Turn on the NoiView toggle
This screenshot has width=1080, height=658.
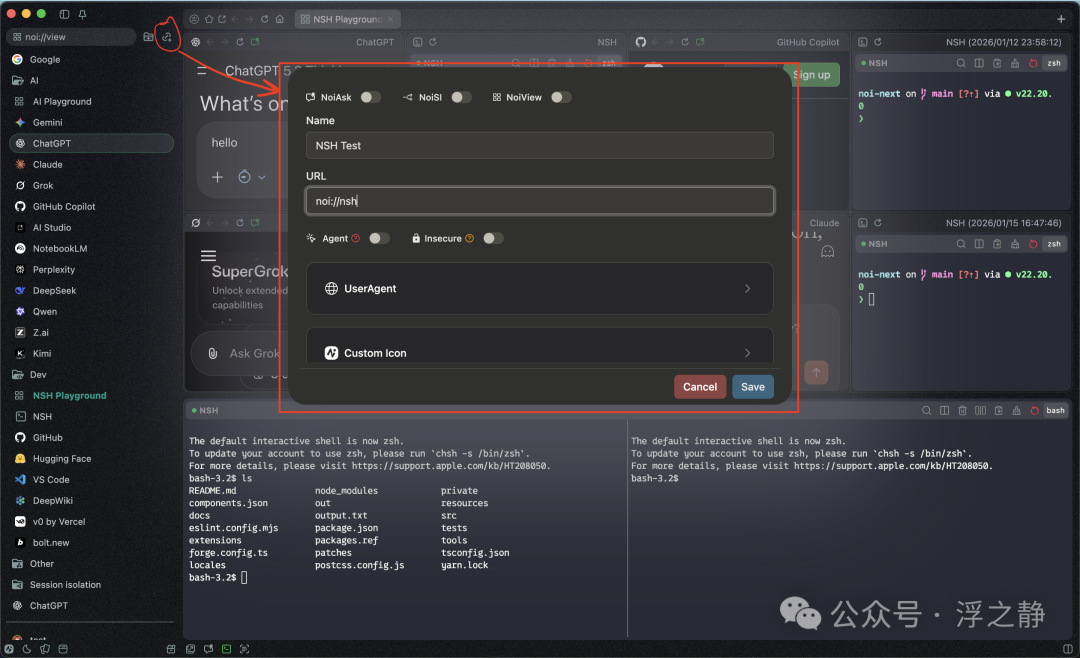[561, 97]
